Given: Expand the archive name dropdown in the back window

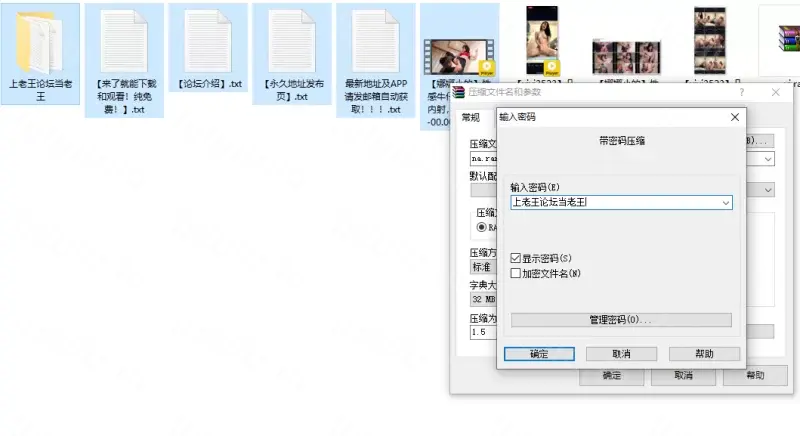Looking at the screenshot, I should point(768,159).
